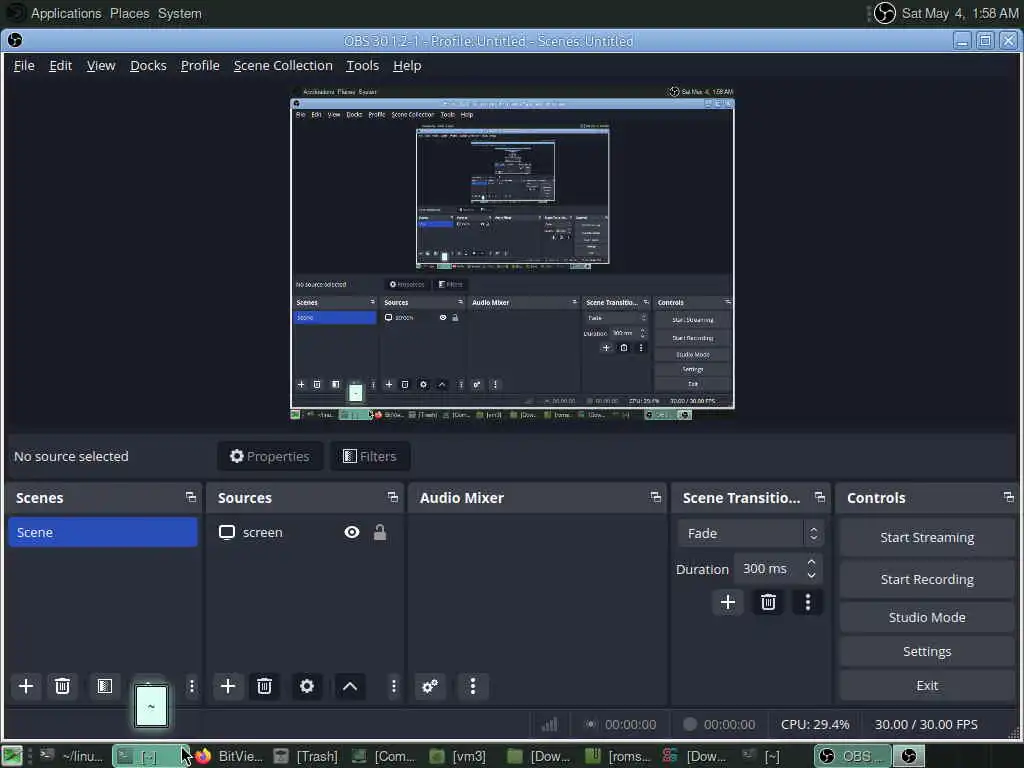This screenshot has width=1024, height=768.
Task: Remove the selected scene using the trash icon
Action: pos(62,686)
